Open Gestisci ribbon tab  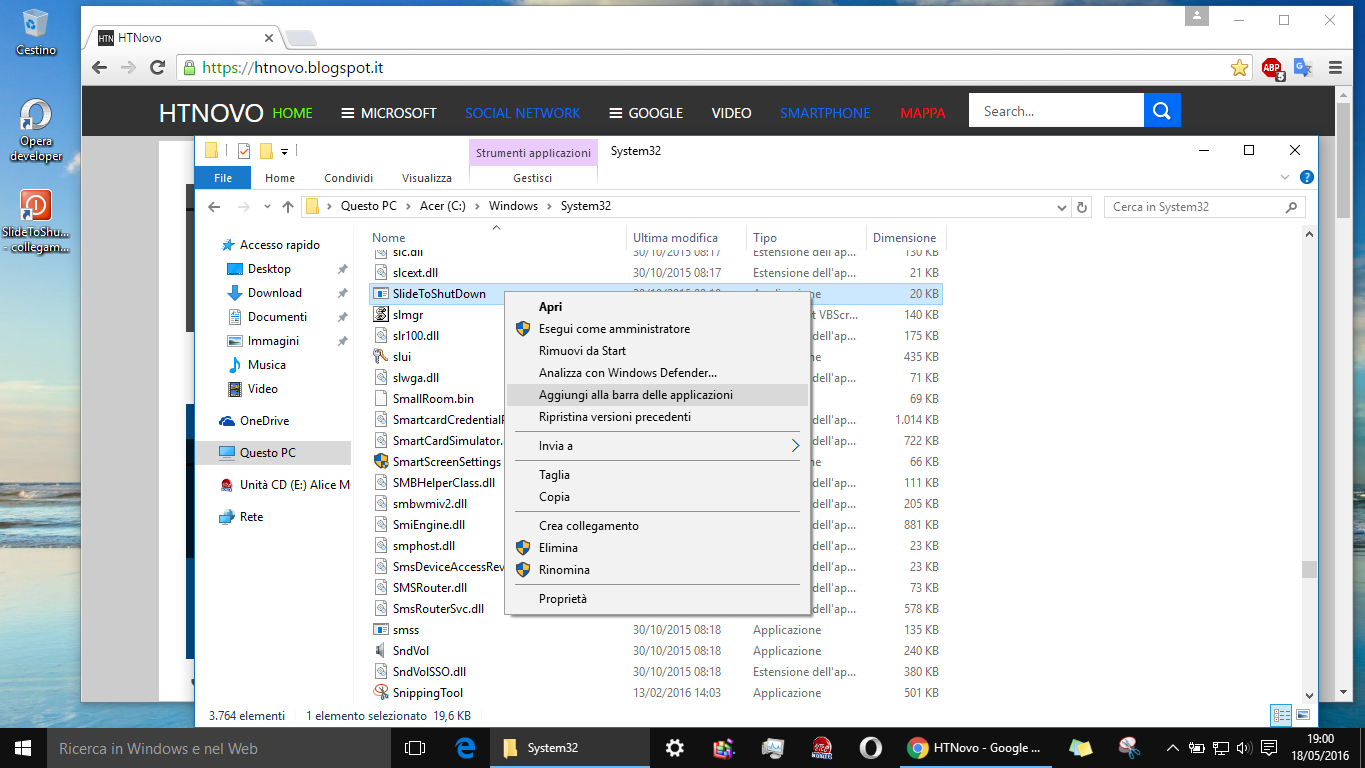(x=533, y=178)
